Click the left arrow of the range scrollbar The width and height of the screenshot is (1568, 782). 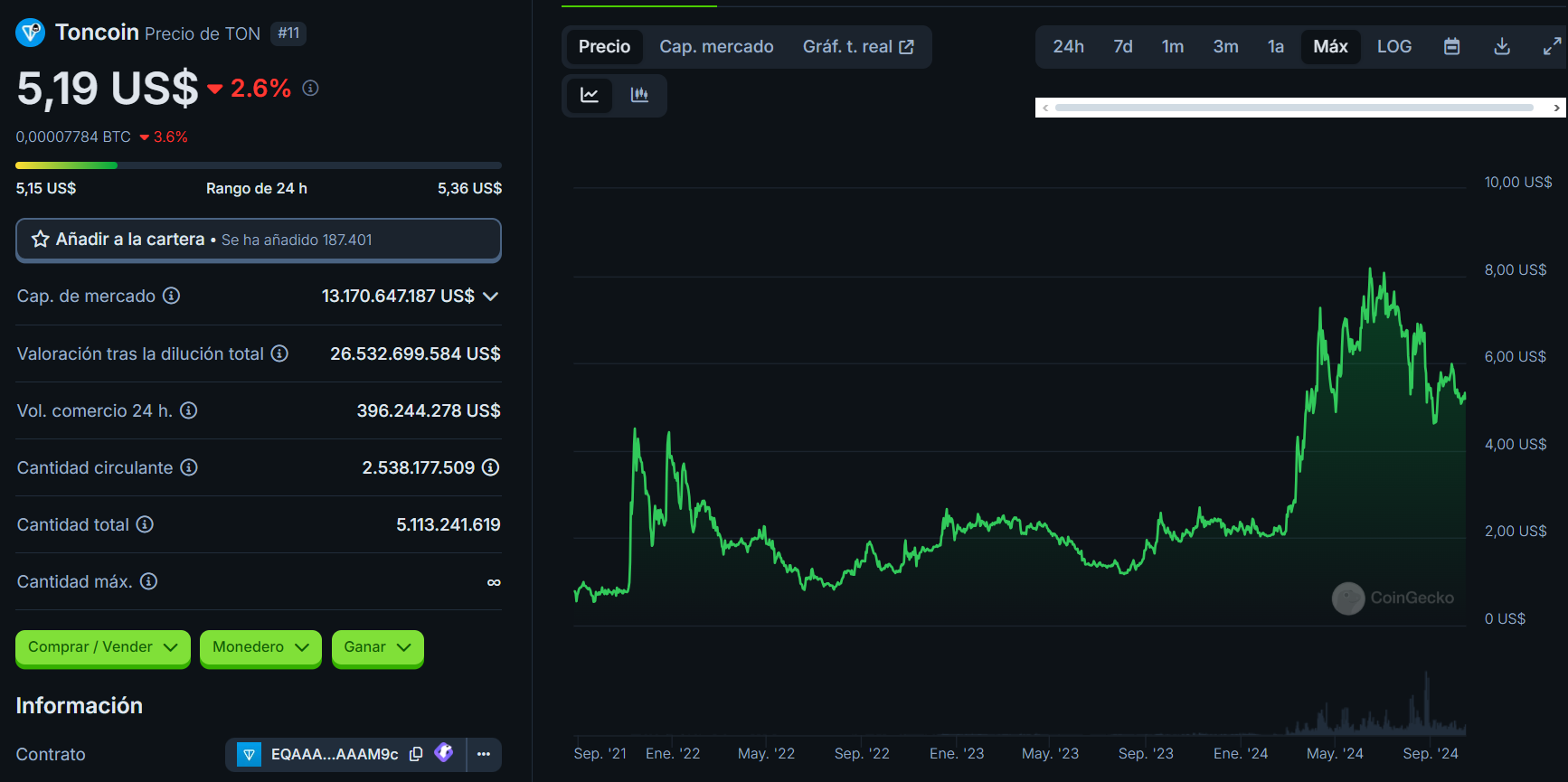(1045, 108)
